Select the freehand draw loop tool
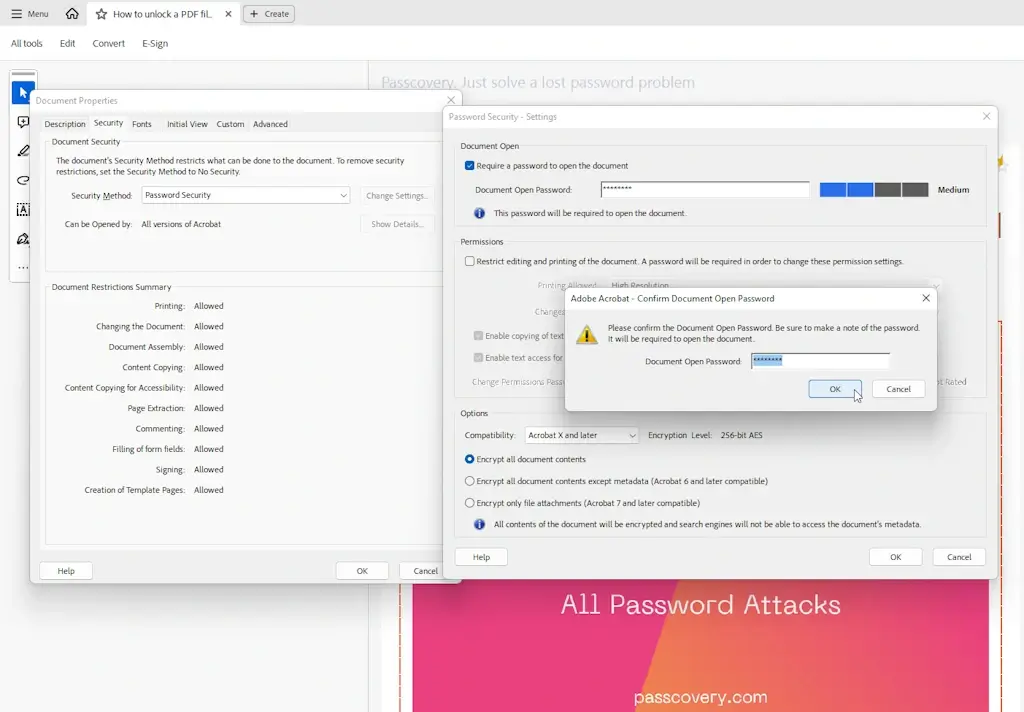The width and height of the screenshot is (1024, 712). (x=23, y=180)
